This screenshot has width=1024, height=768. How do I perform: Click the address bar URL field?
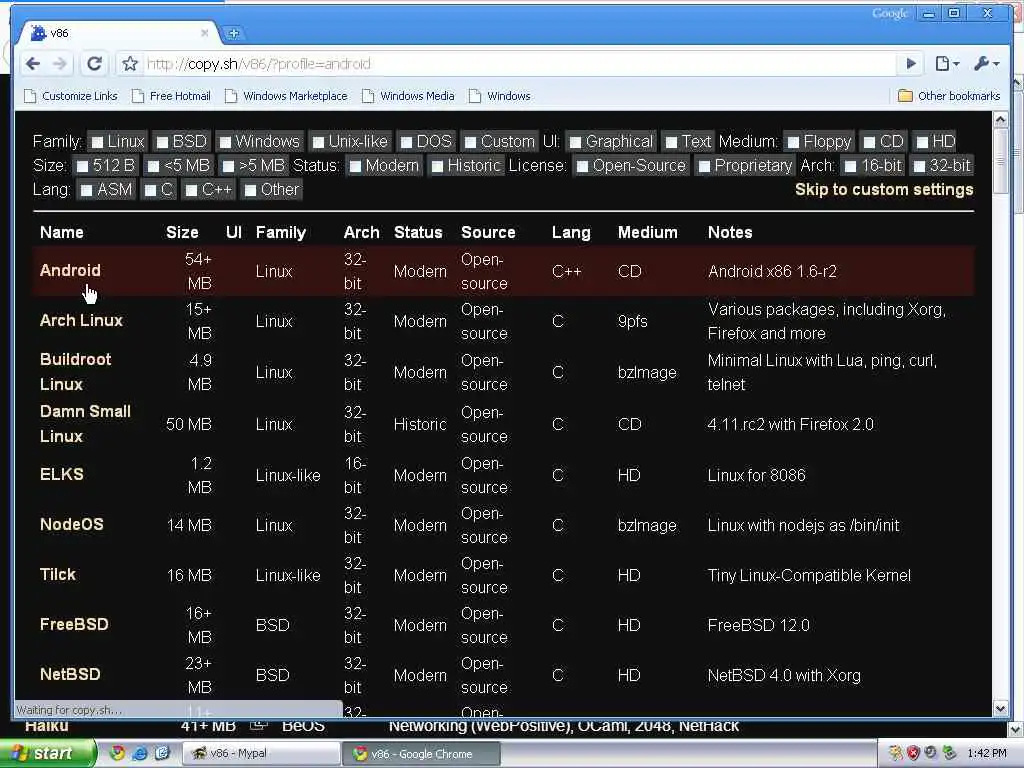[x=519, y=63]
